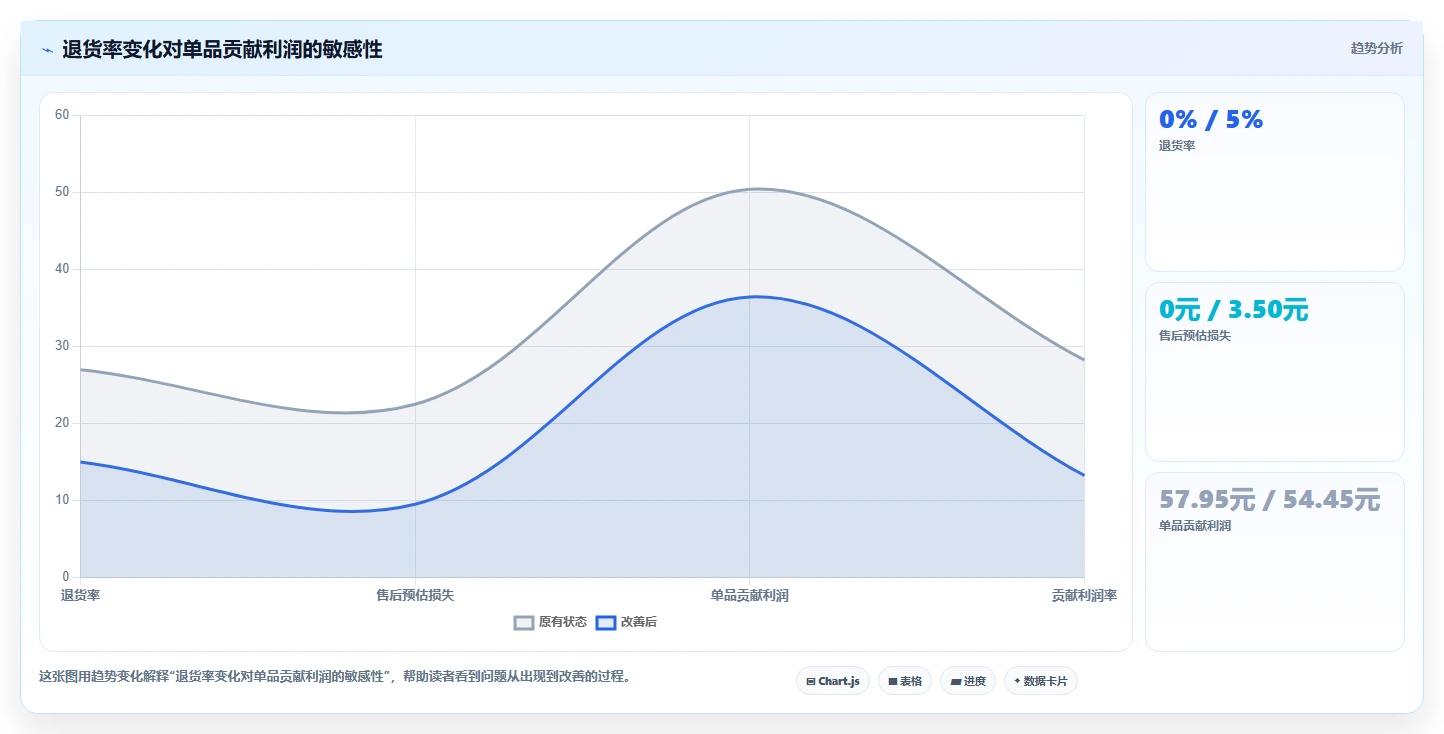Open the 售后预估损失 data card
Viewport: 1444px width, 734px height.
(1275, 372)
